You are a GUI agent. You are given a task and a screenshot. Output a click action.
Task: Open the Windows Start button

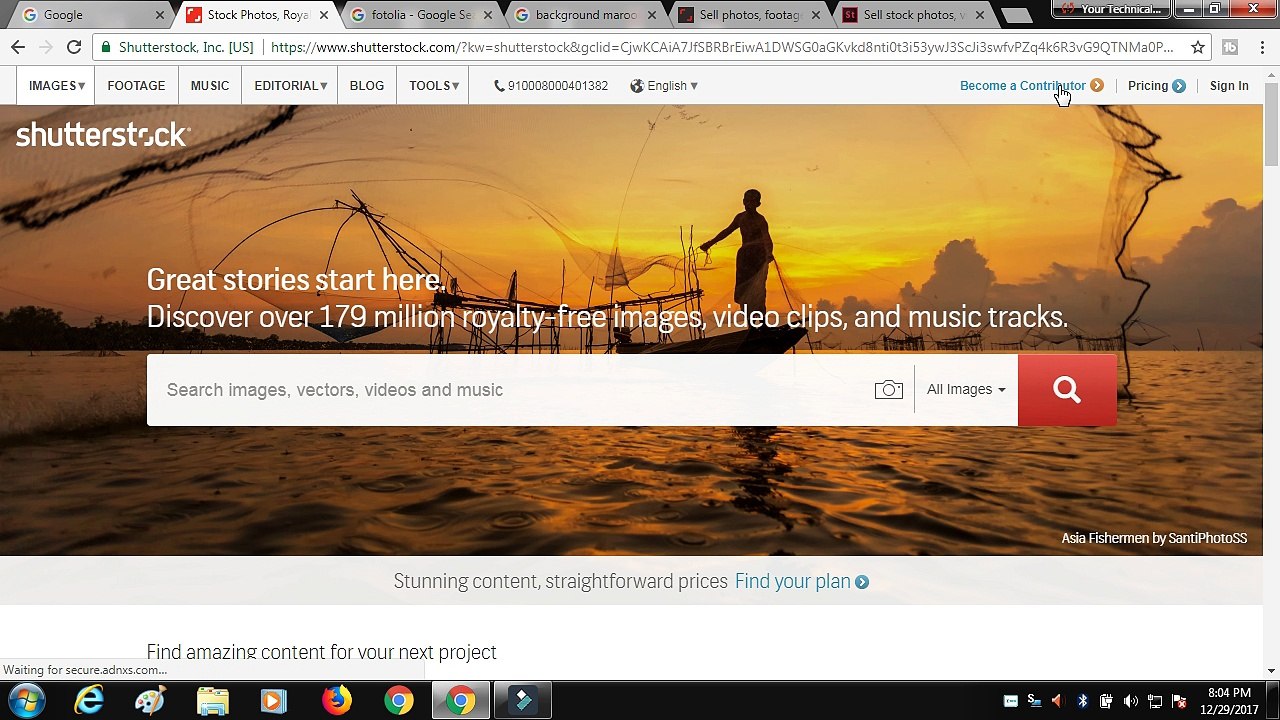pyautogui.click(x=27, y=700)
